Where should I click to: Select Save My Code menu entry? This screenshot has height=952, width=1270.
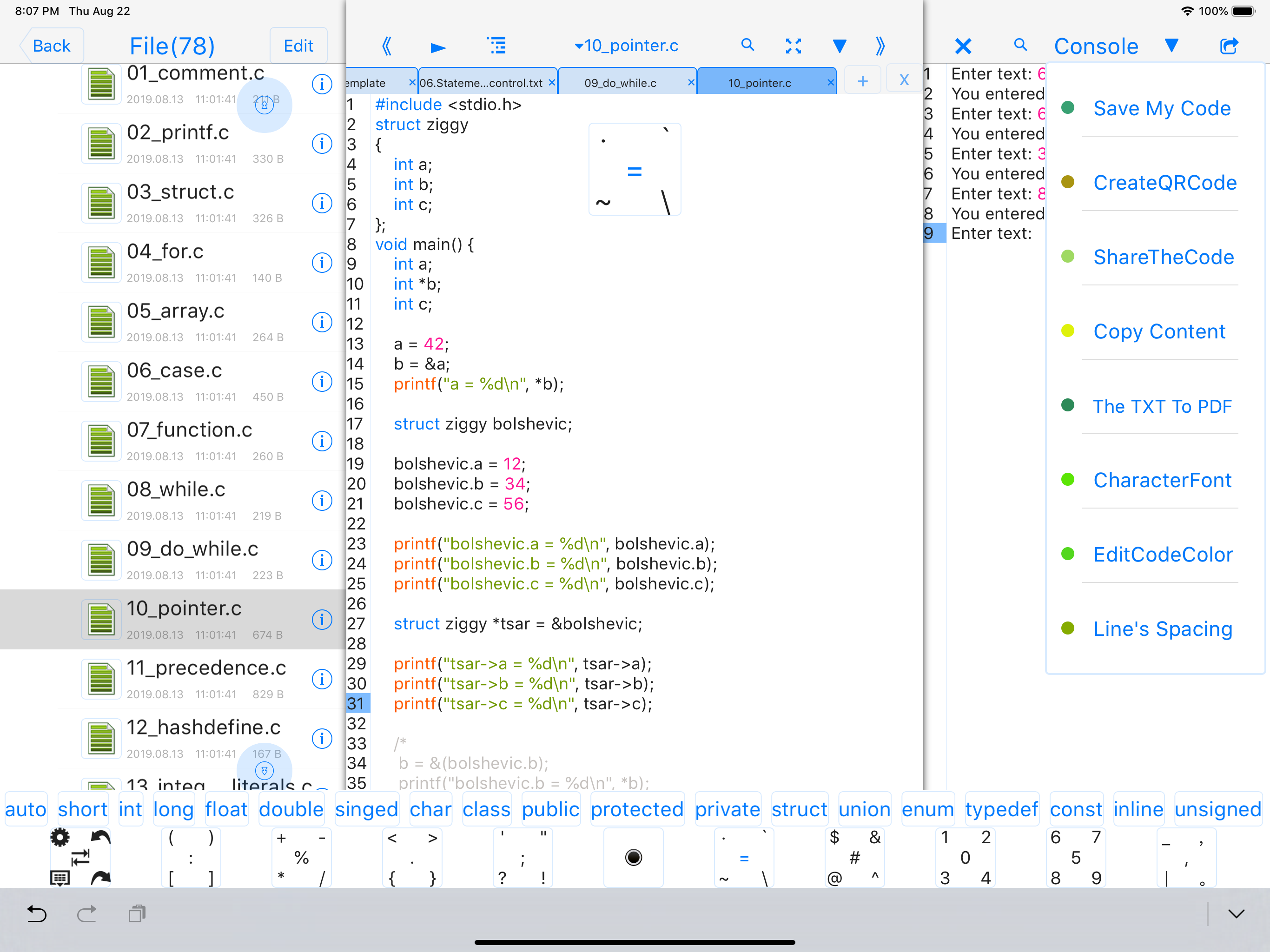pos(1162,108)
